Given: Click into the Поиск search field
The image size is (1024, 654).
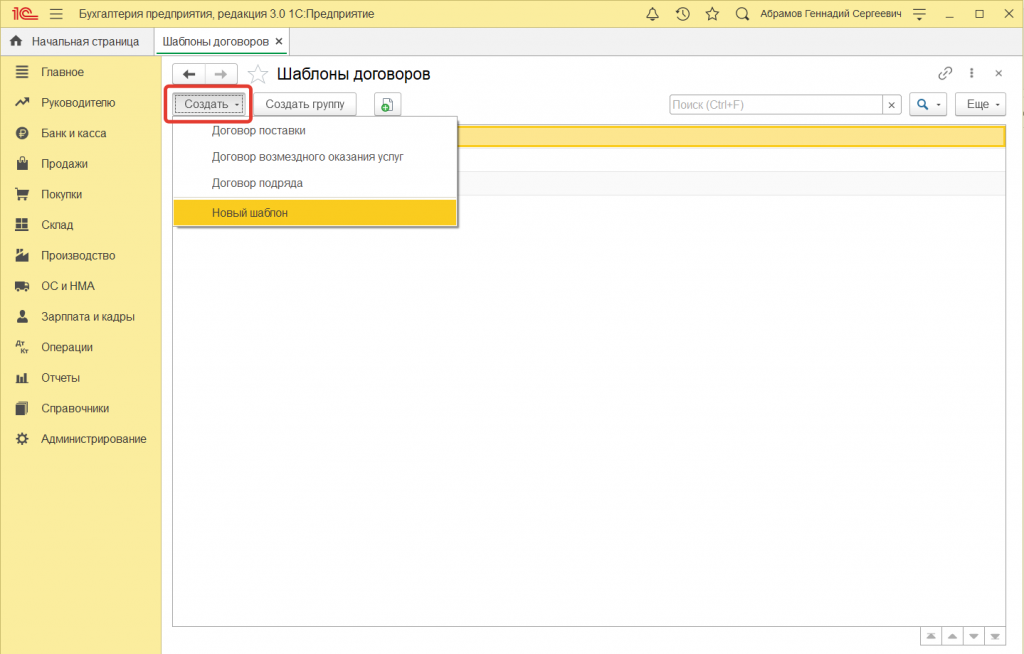Looking at the screenshot, I should pyautogui.click(x=775, y=105).
